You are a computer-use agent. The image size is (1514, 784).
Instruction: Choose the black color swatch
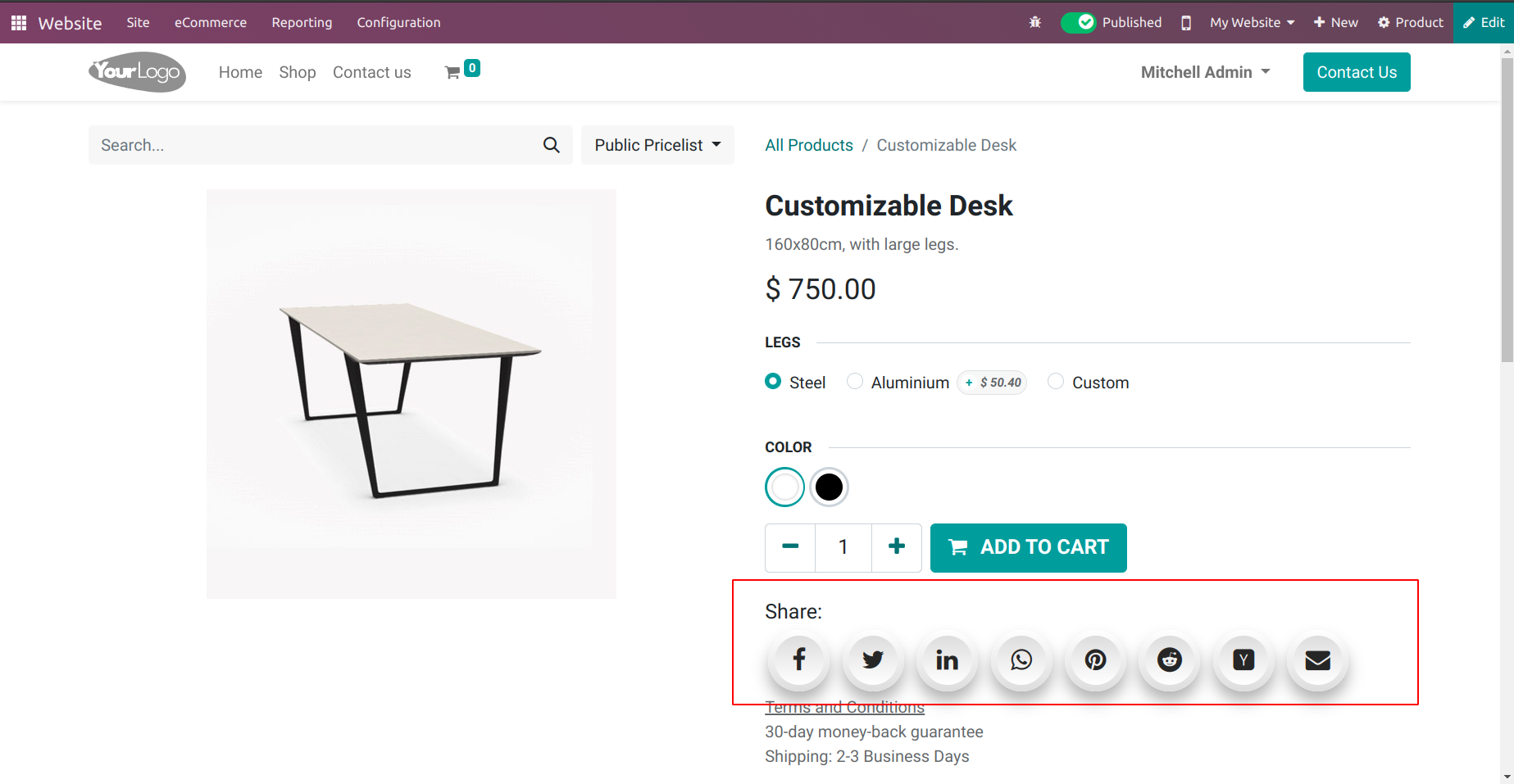click(x=829, y=487)
